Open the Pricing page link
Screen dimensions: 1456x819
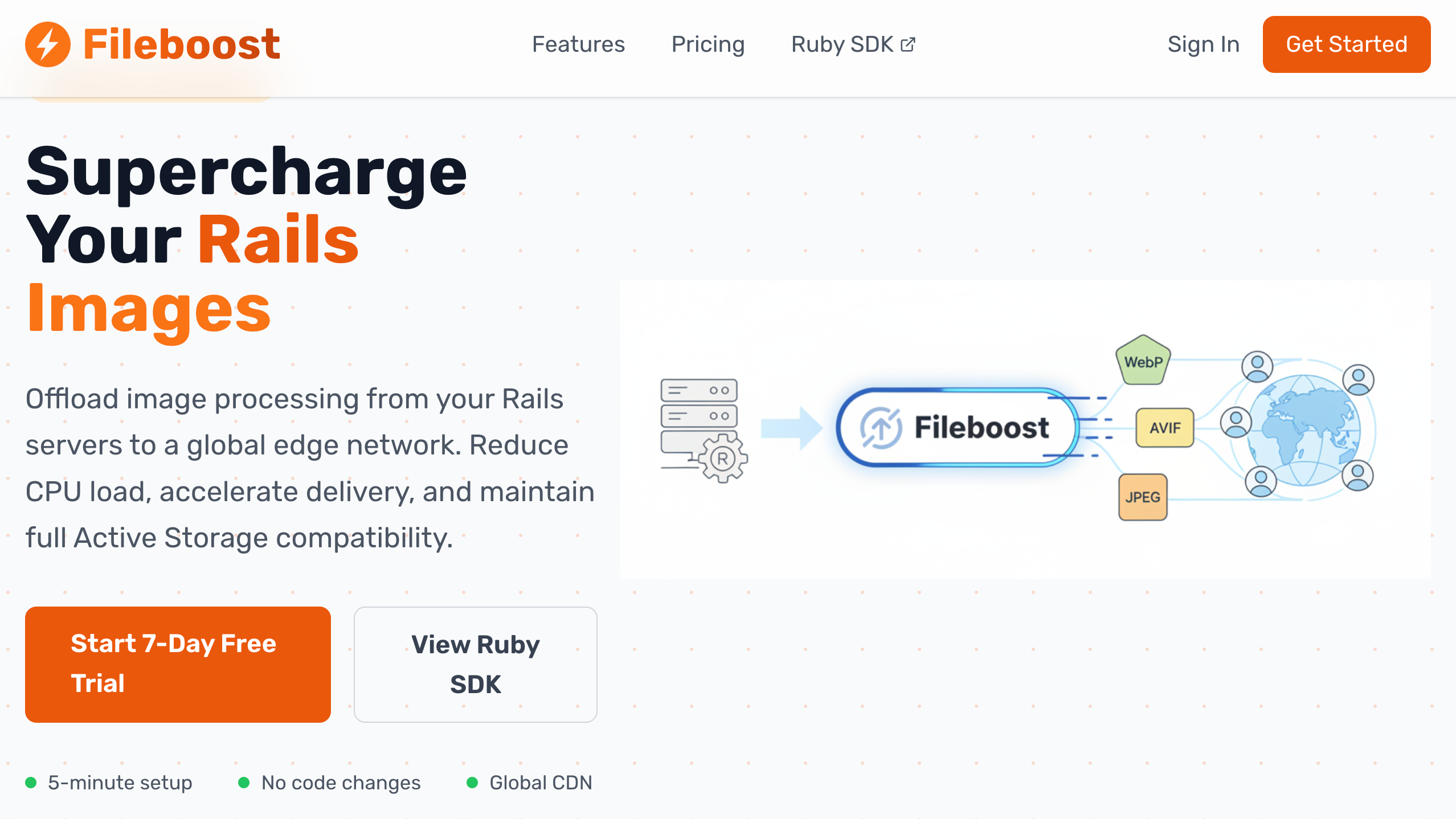point(708,44)
